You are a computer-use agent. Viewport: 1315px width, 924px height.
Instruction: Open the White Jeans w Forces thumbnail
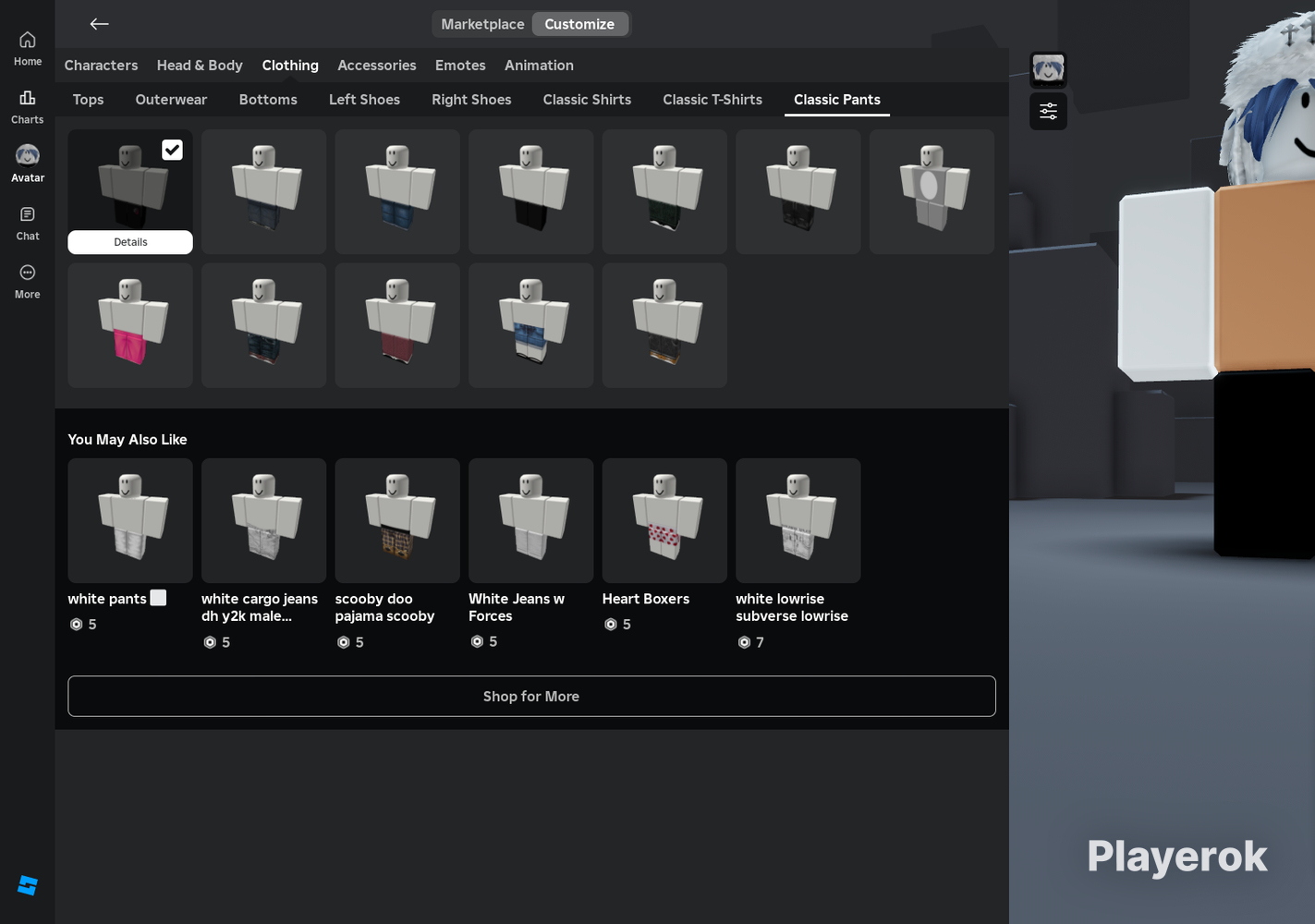pyautogui.click(x=530, y=521)
